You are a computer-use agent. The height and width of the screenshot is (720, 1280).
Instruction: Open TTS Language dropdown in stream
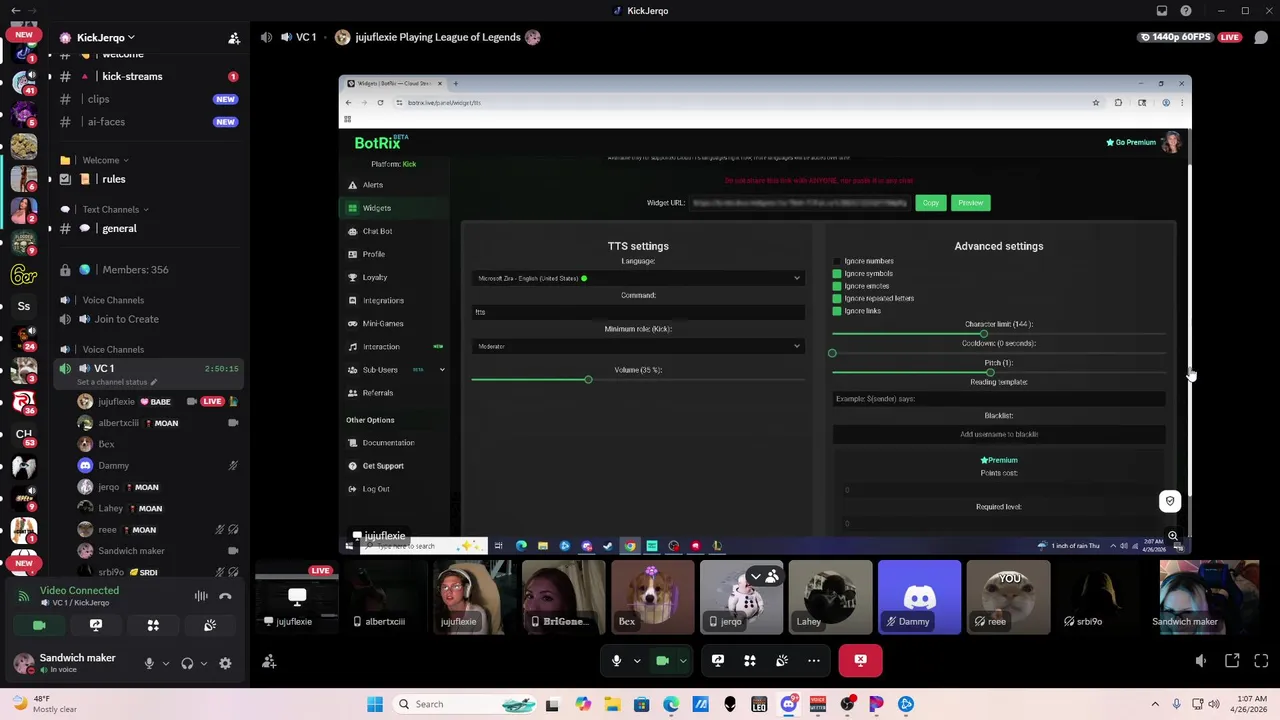click(638, 278)
